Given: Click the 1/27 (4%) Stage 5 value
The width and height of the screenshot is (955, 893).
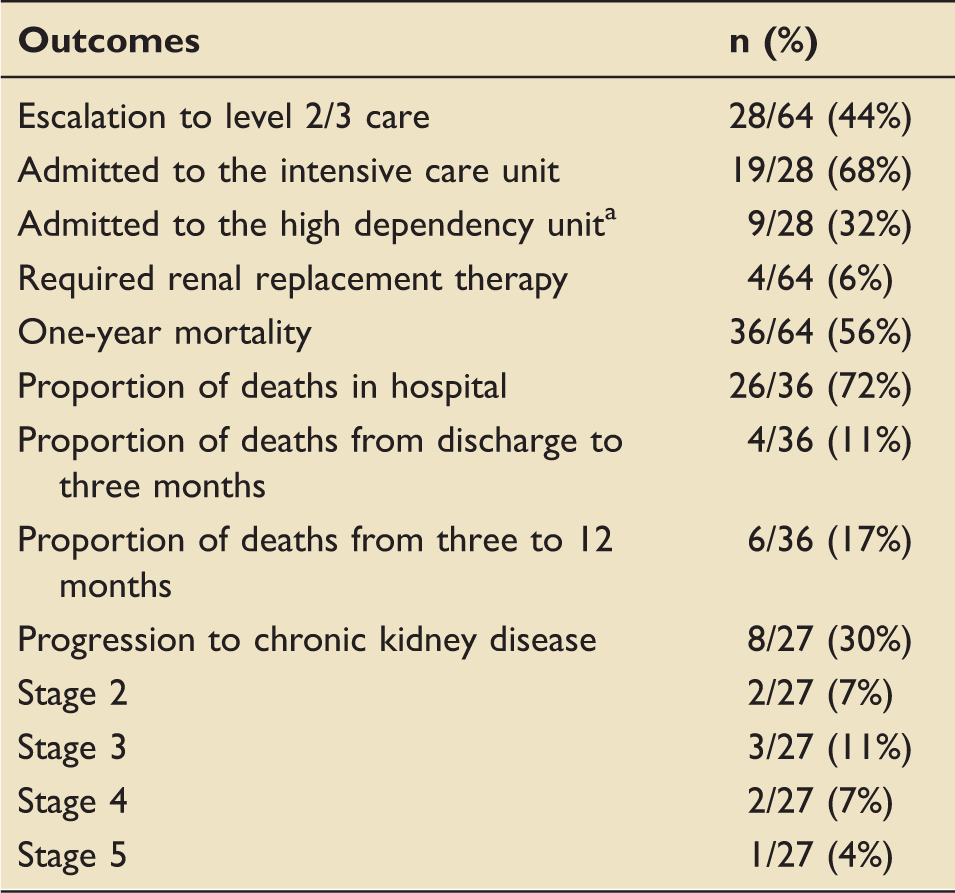Looking at the screenshot, I should [820, 854].
